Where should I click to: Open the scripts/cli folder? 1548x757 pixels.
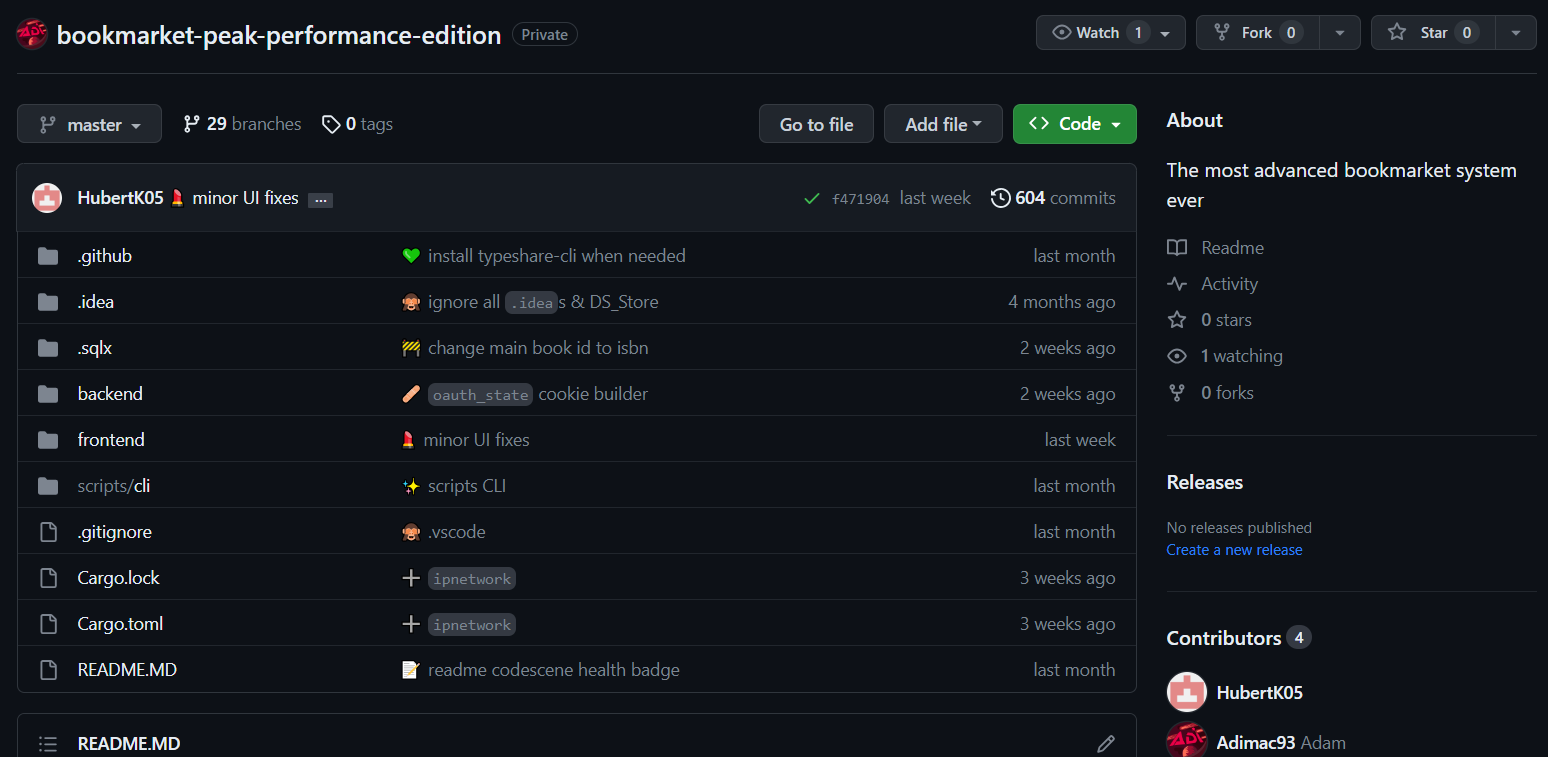(x=114, y=486)
